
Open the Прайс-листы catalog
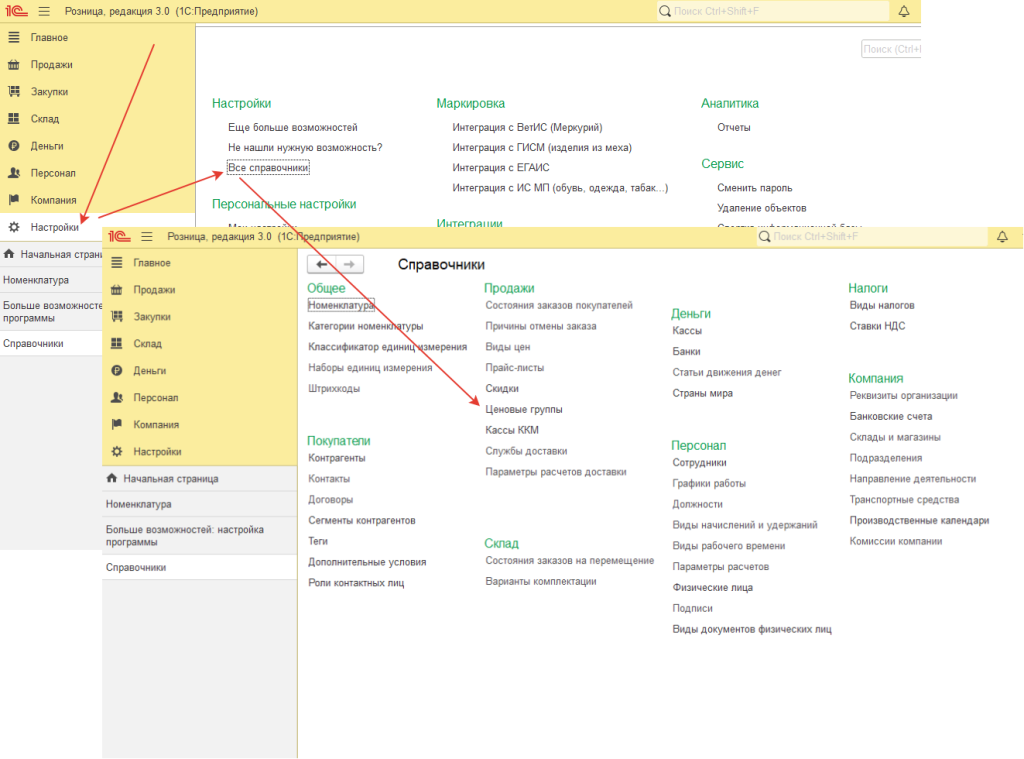pyautogui.click(x=515, y=368)
